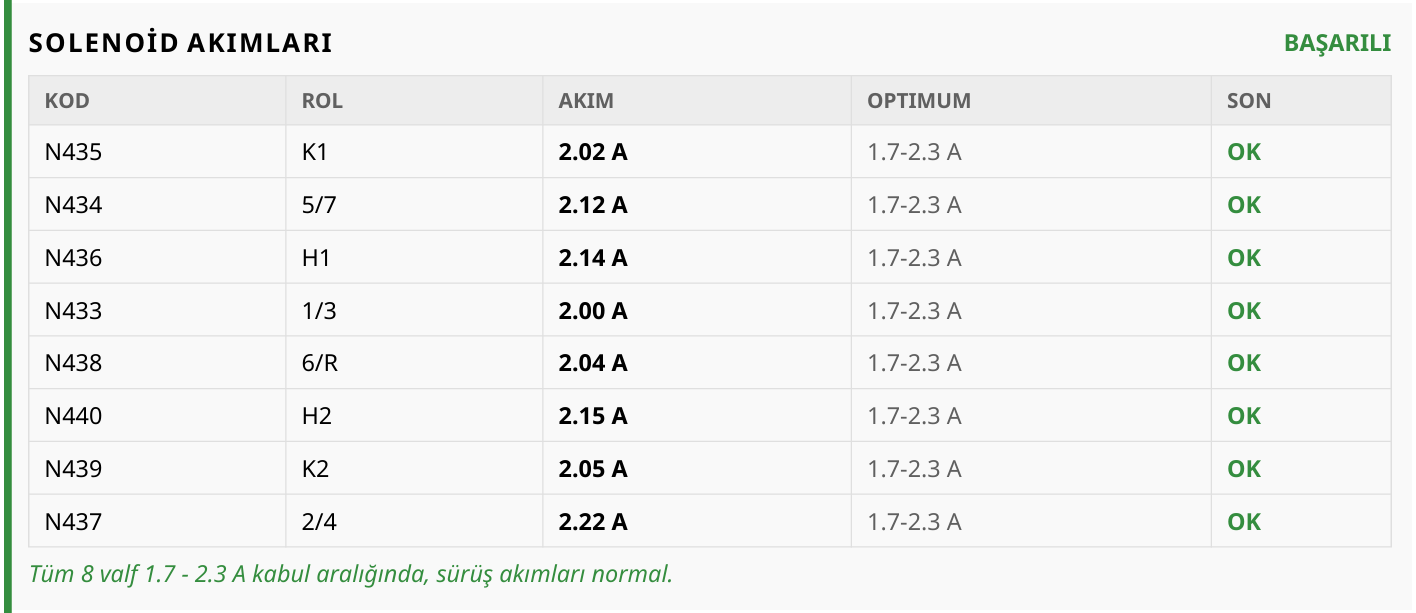The width and height of the screenshot is (1416, 613).
Task: Click the 2.00 A current value
Action: (593, 311)
